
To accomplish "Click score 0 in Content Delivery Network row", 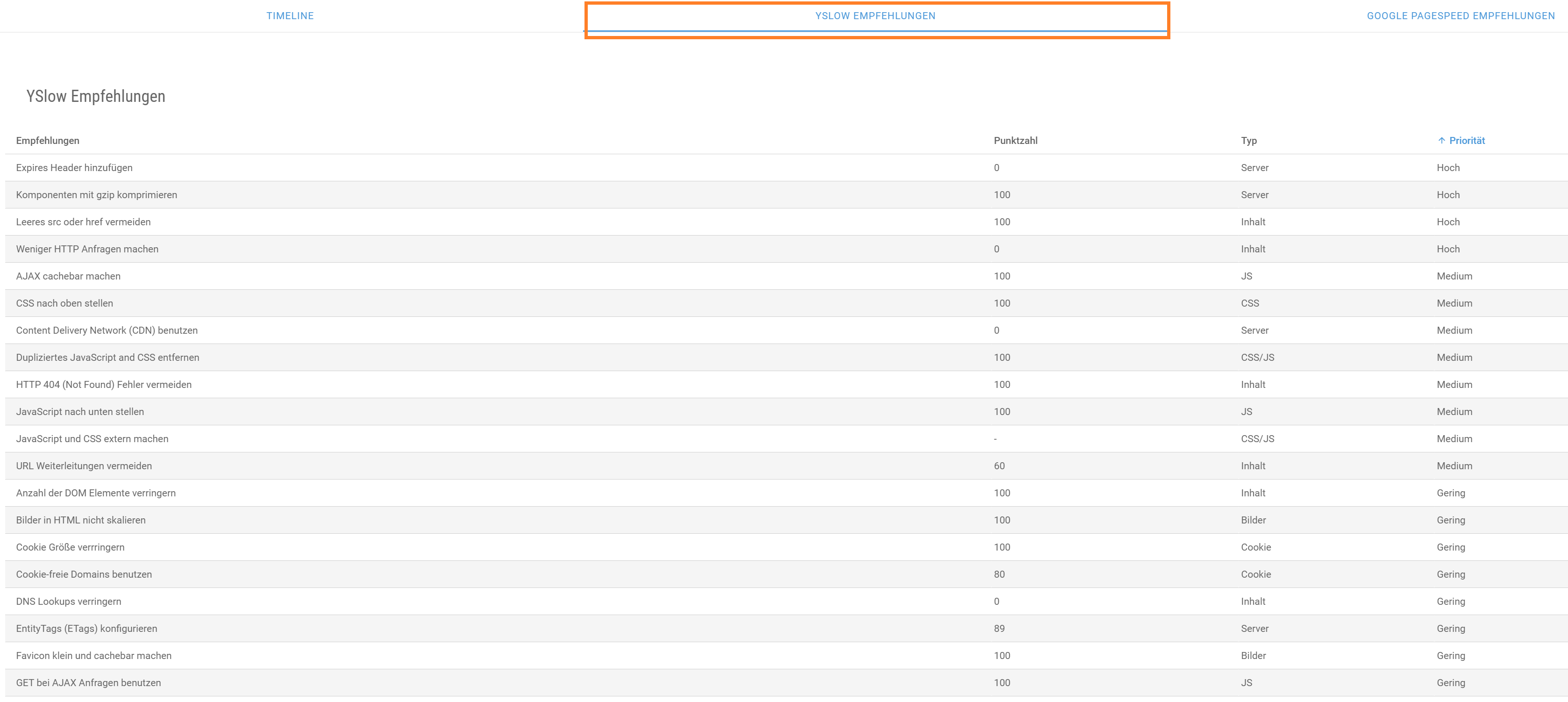I will click(x=997, y=330).
